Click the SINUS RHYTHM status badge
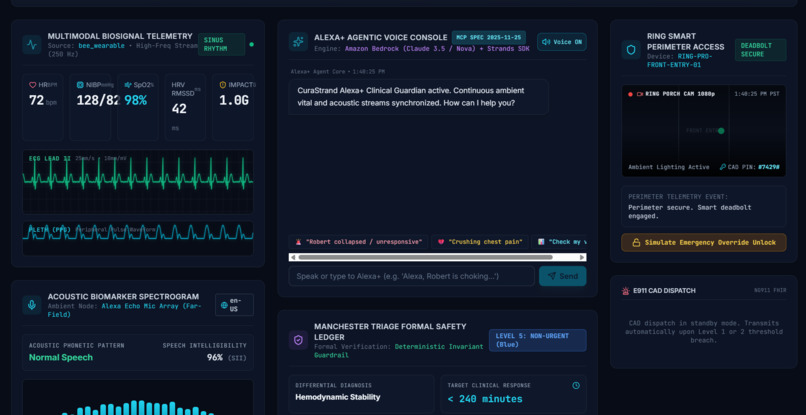806x415 pixels. click(222, 45)
